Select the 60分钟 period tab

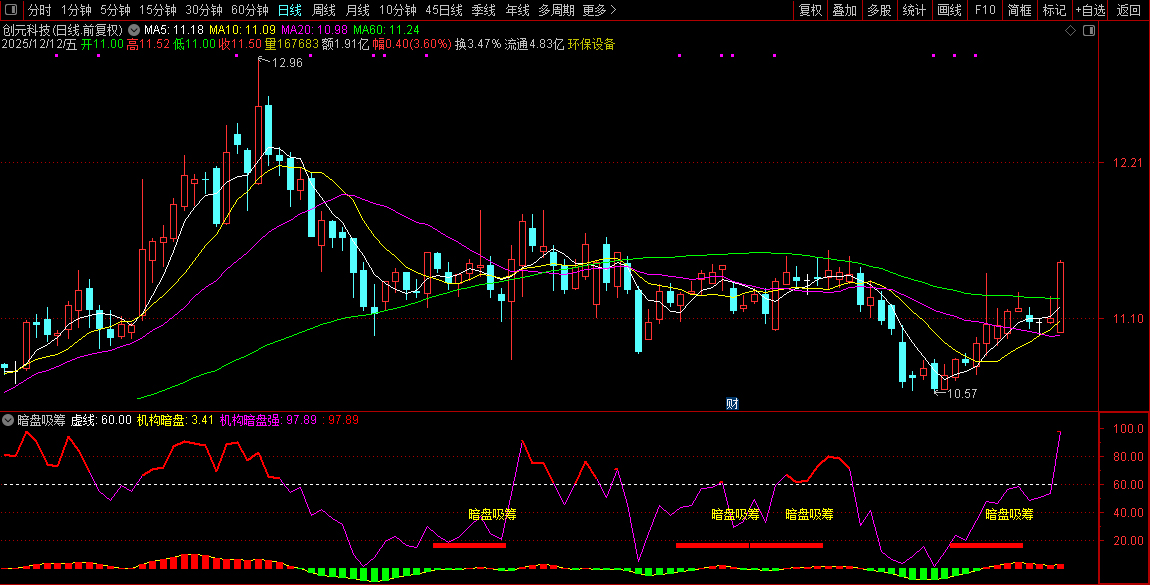click(250, 10)
